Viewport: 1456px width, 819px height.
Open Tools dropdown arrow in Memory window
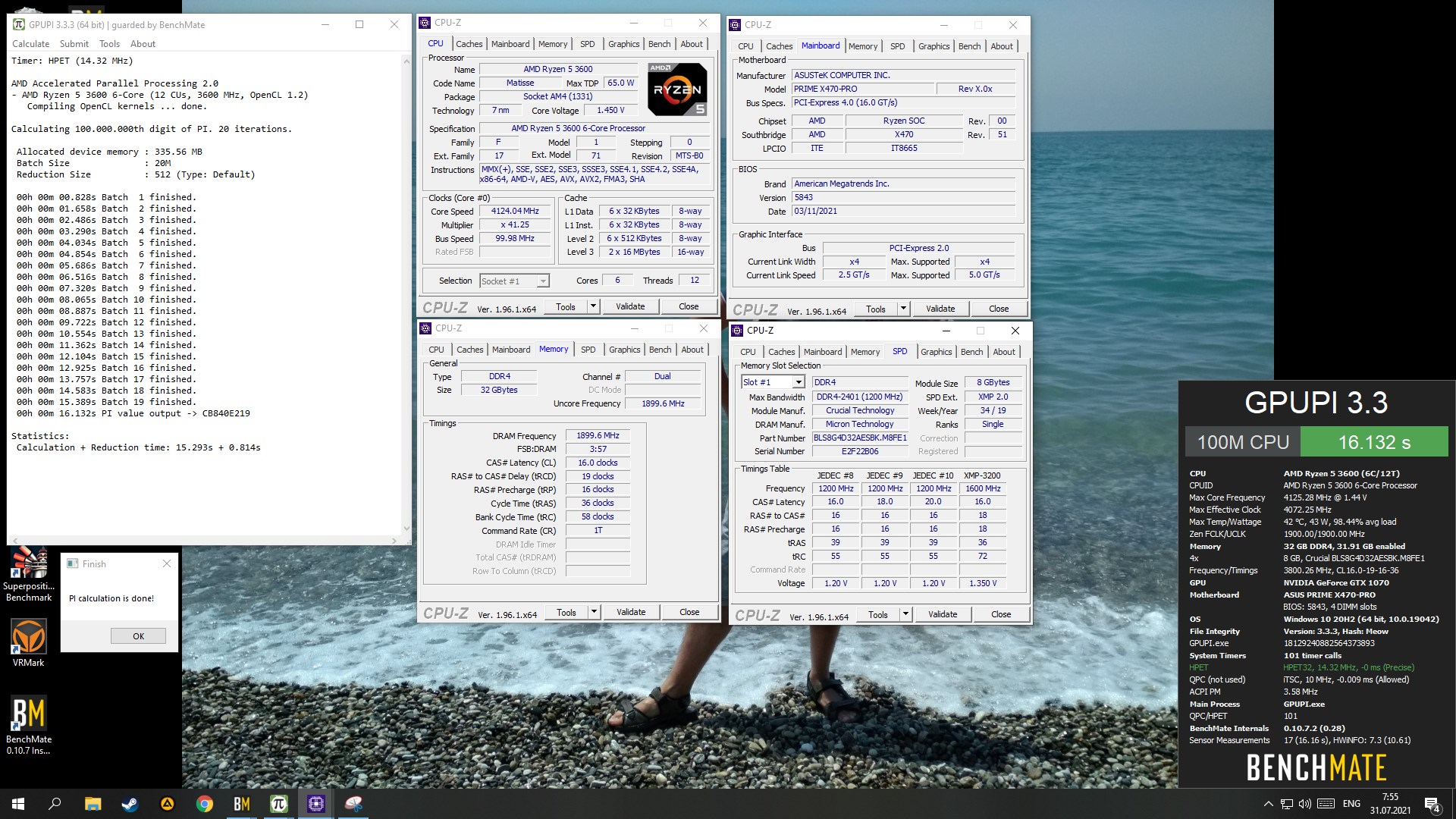594,612
